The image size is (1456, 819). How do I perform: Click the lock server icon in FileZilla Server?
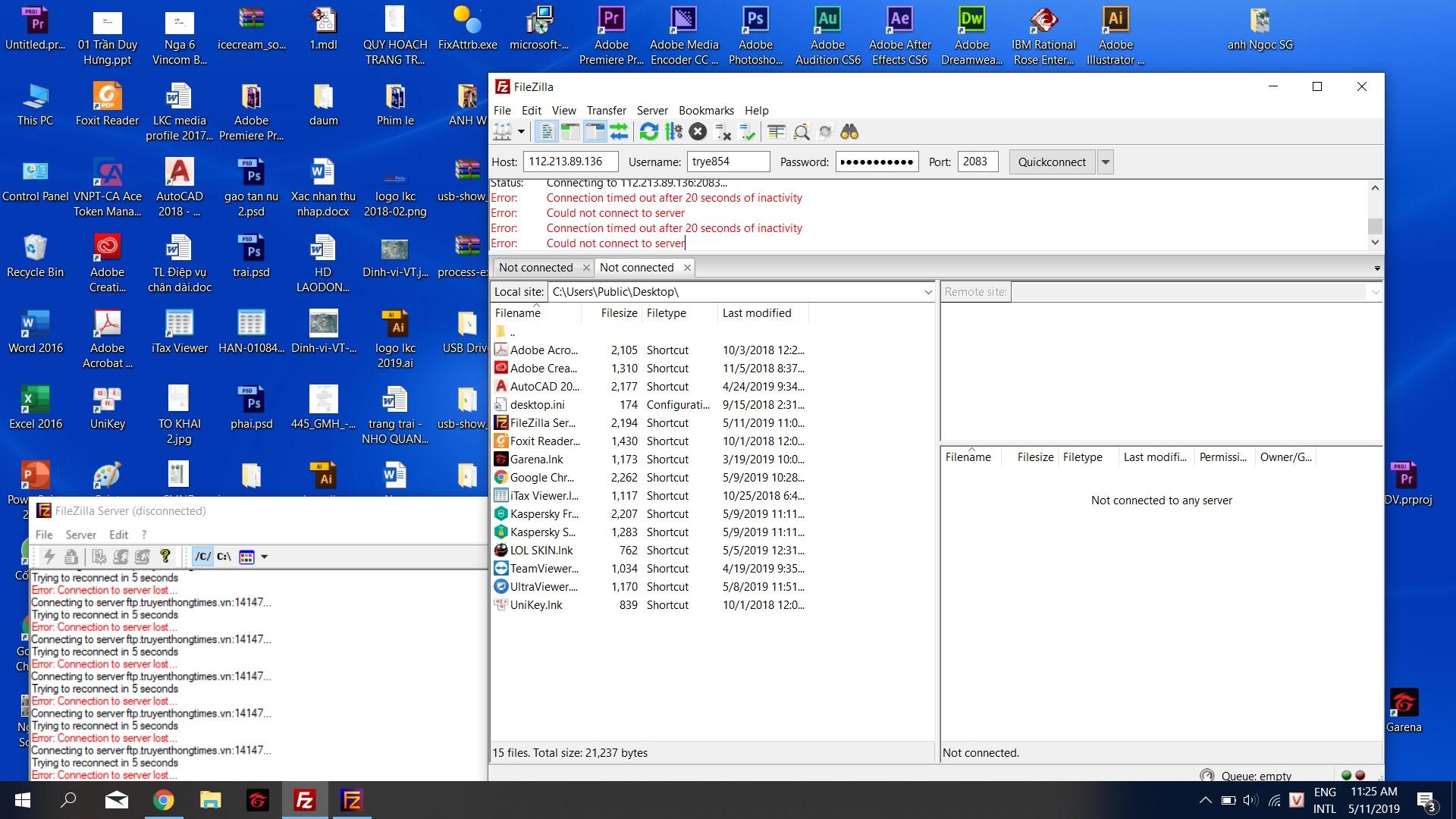pos(71,557)
